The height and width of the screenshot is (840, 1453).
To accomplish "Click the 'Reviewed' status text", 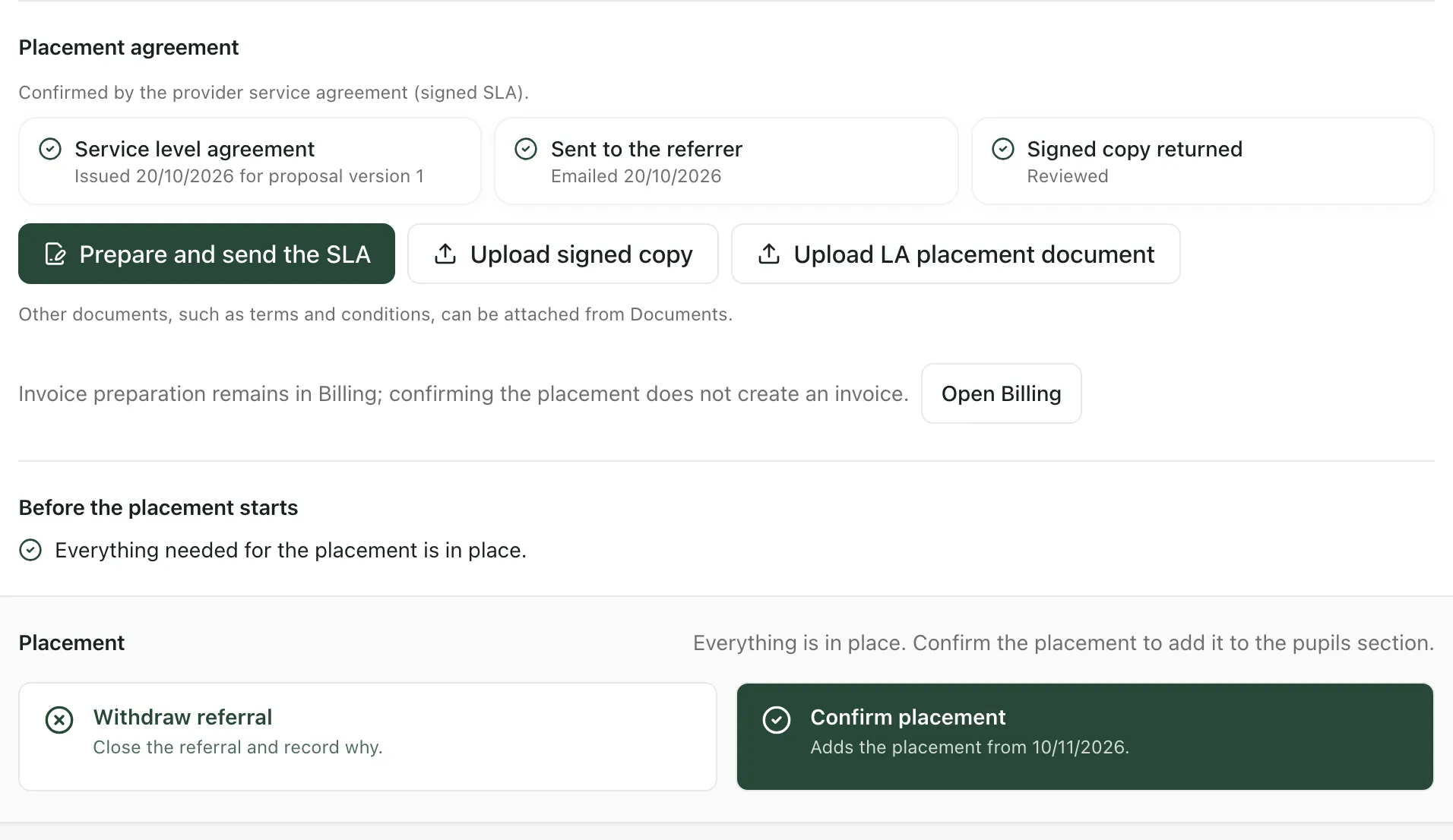I will point(1068,176).
